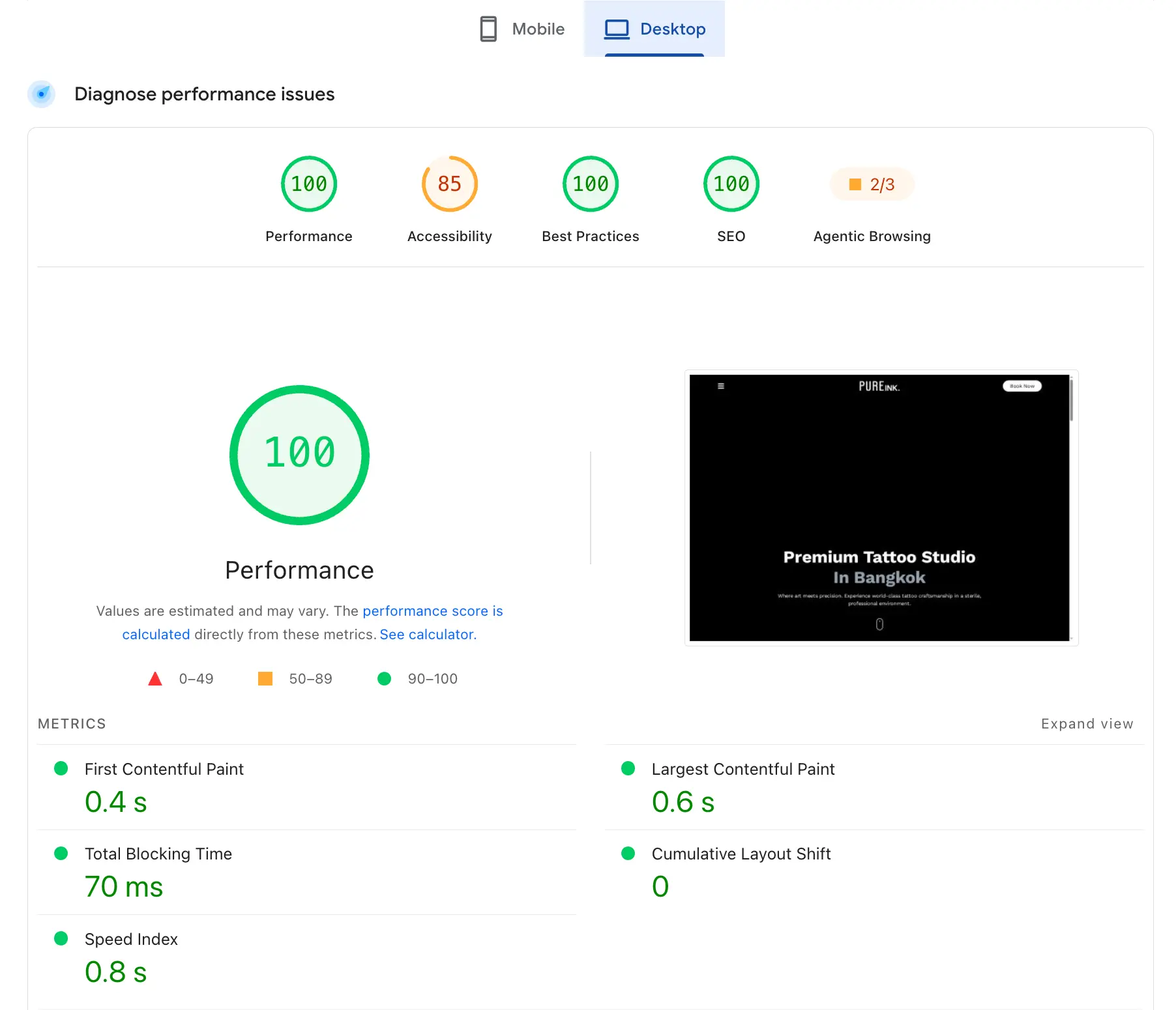
Task: Open the SEO score gauge
Action: (x=731, y=184)
